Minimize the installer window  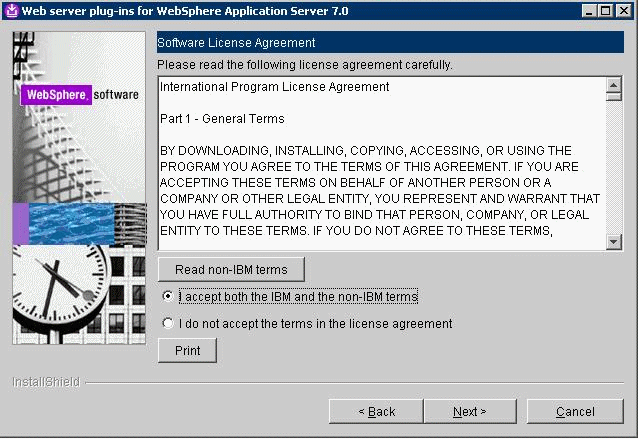point(589,11)
